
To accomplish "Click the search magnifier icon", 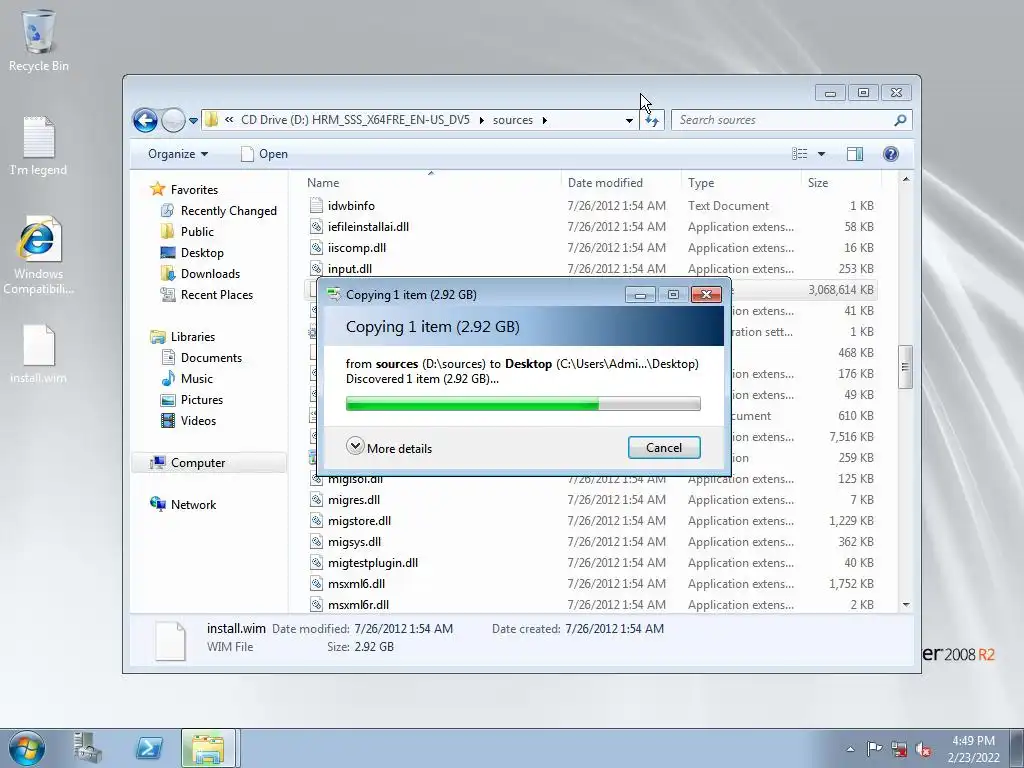I will click(900, 120).
